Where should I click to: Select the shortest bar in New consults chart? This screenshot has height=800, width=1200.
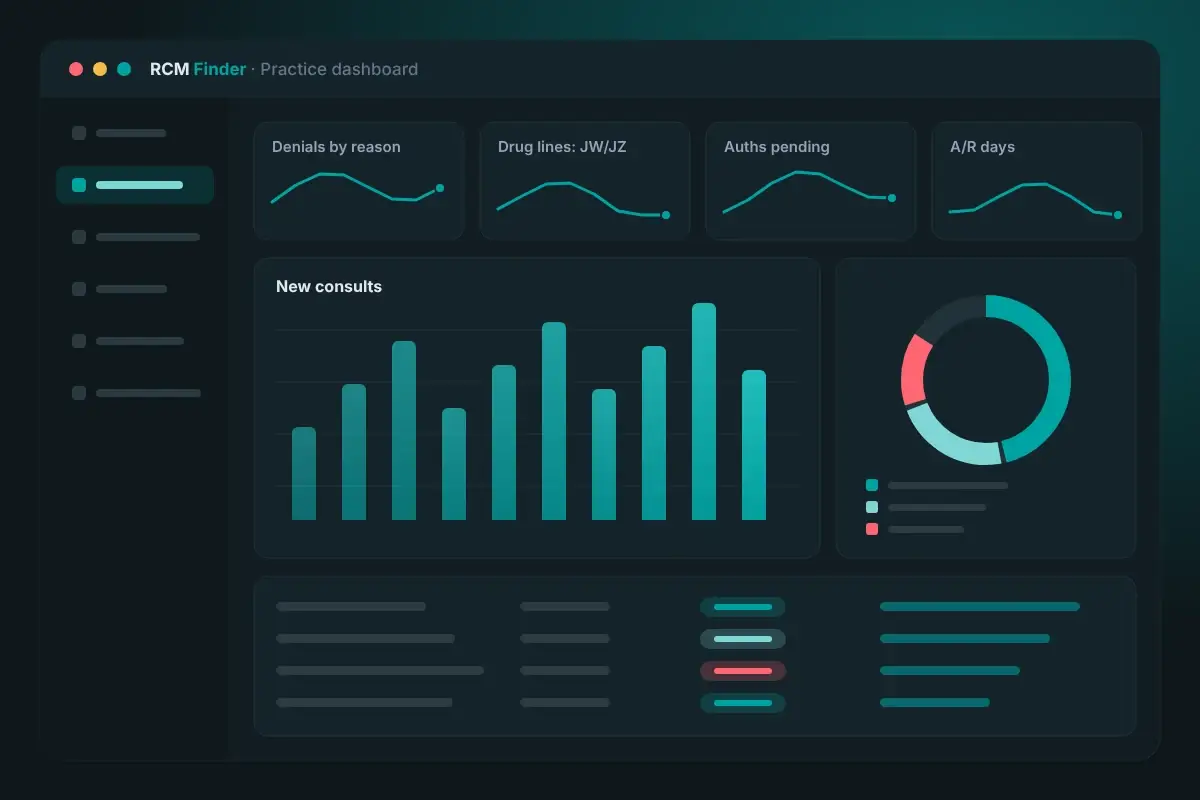304,473
